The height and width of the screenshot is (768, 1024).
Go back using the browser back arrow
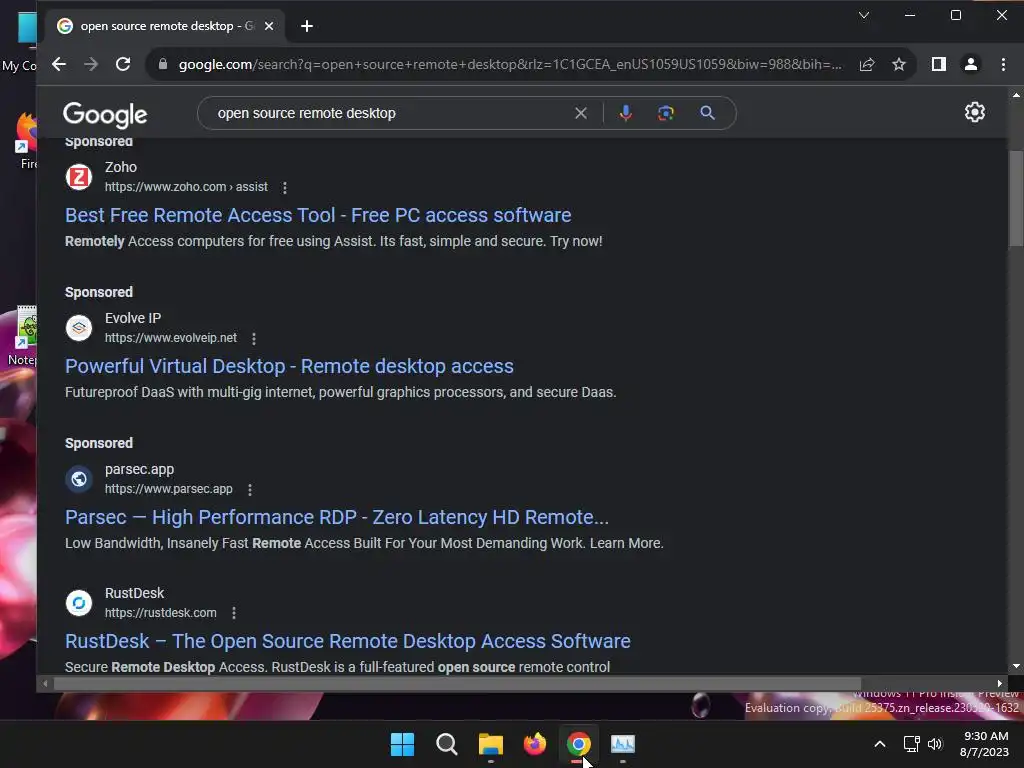coord(59,64)
